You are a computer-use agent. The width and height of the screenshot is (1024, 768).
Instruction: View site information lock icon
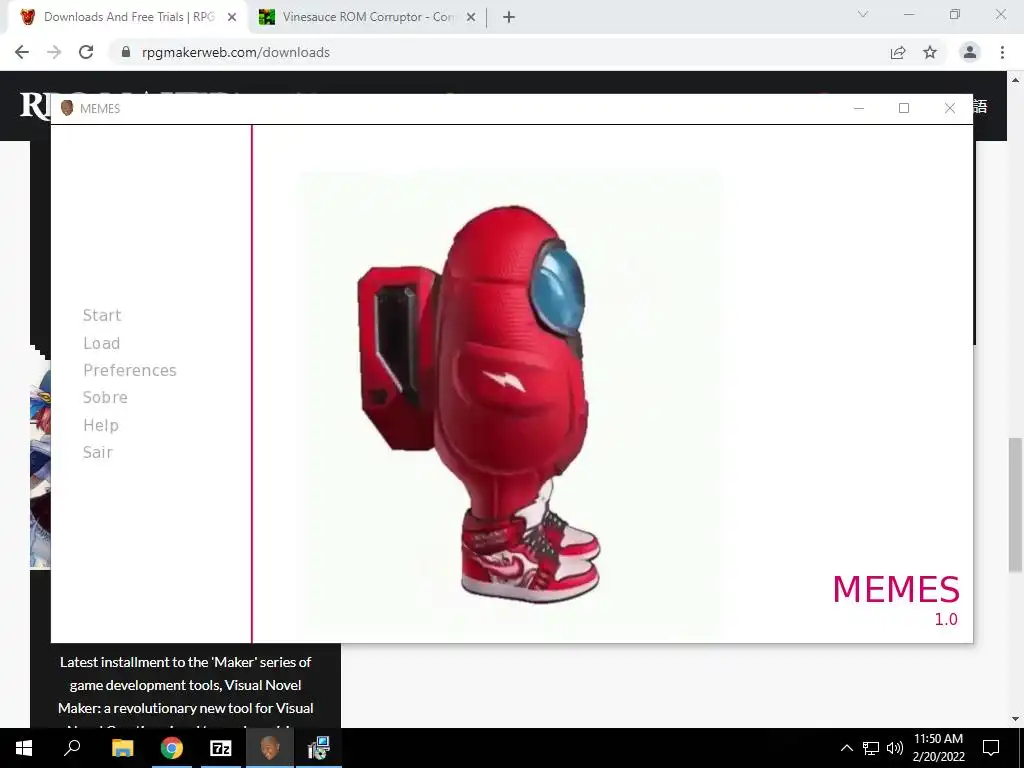[x=126, y=52]
